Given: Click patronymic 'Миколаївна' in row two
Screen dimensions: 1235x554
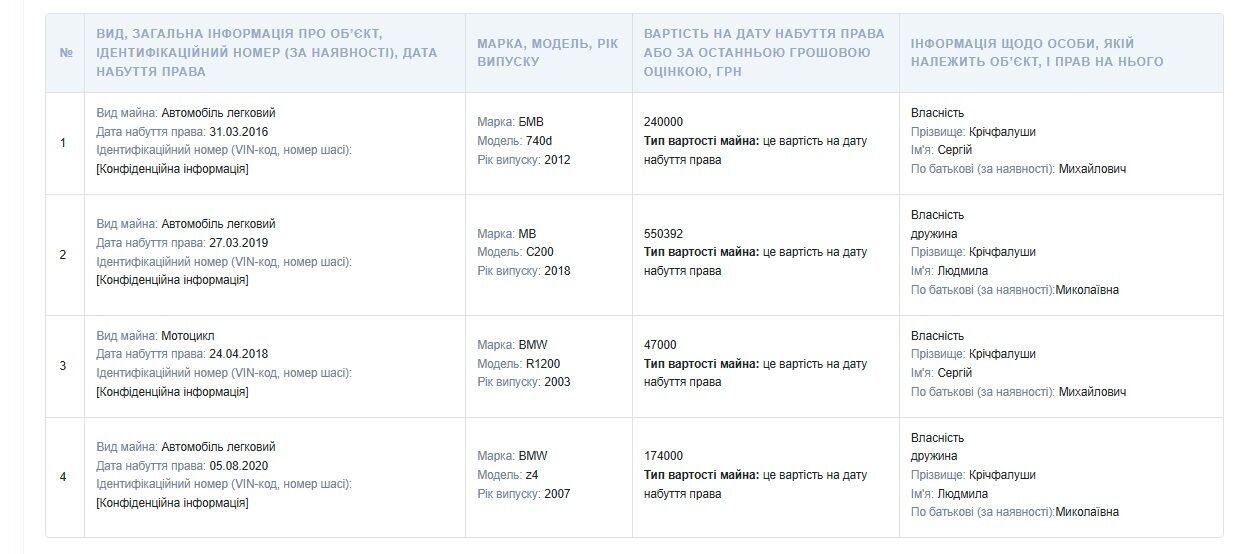Looking at the screenshot, I should point(1088,290).
